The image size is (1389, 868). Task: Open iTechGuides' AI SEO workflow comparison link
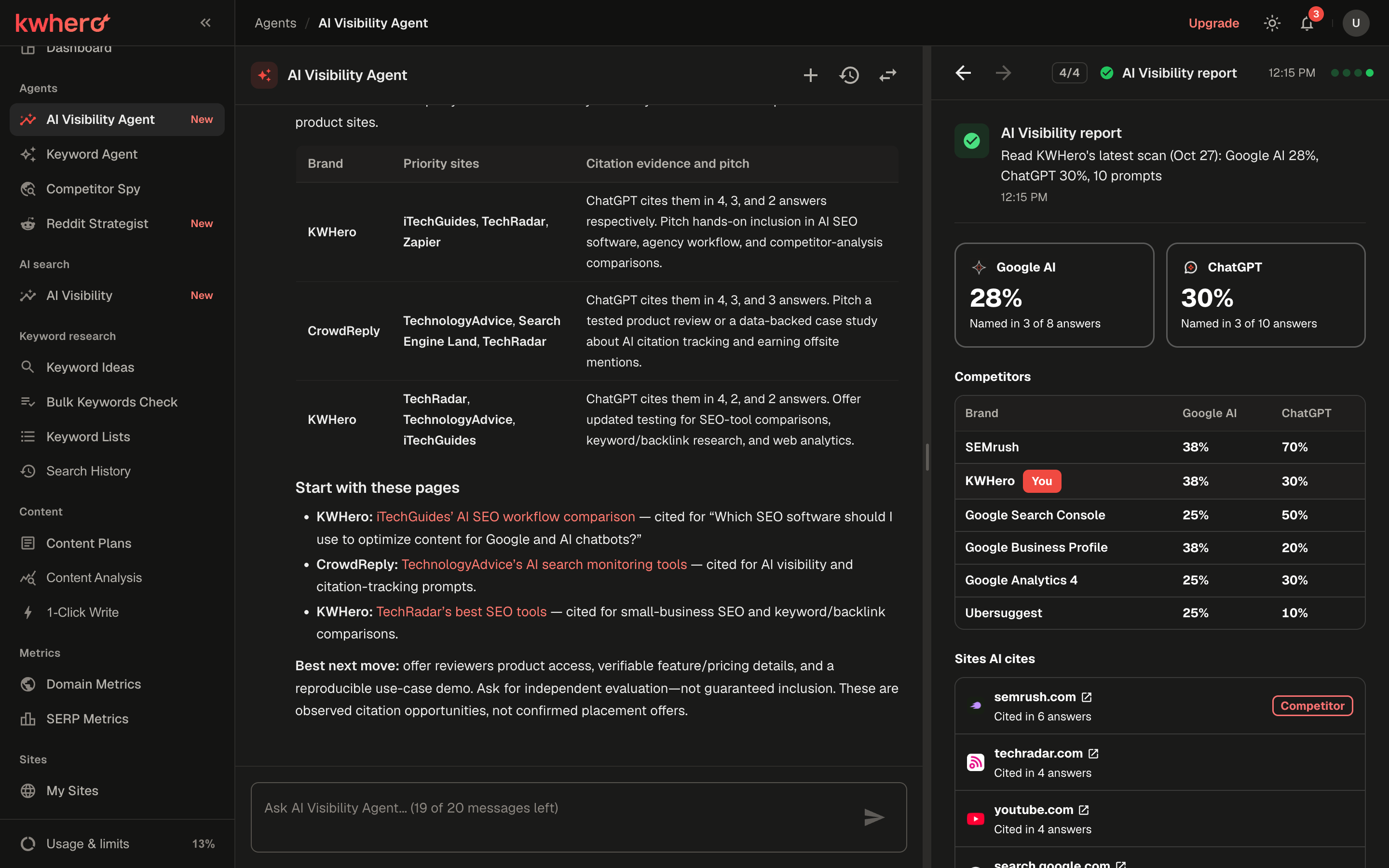[505, 516]
